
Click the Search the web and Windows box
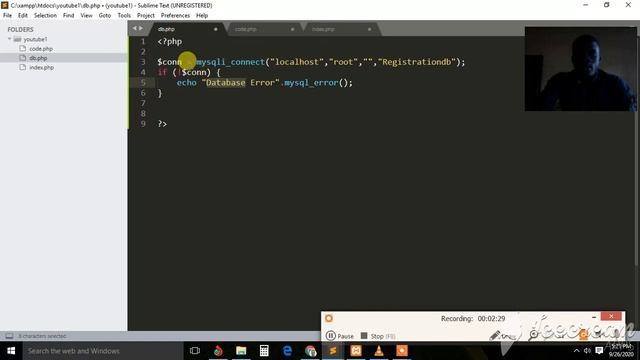click(103, 351)
